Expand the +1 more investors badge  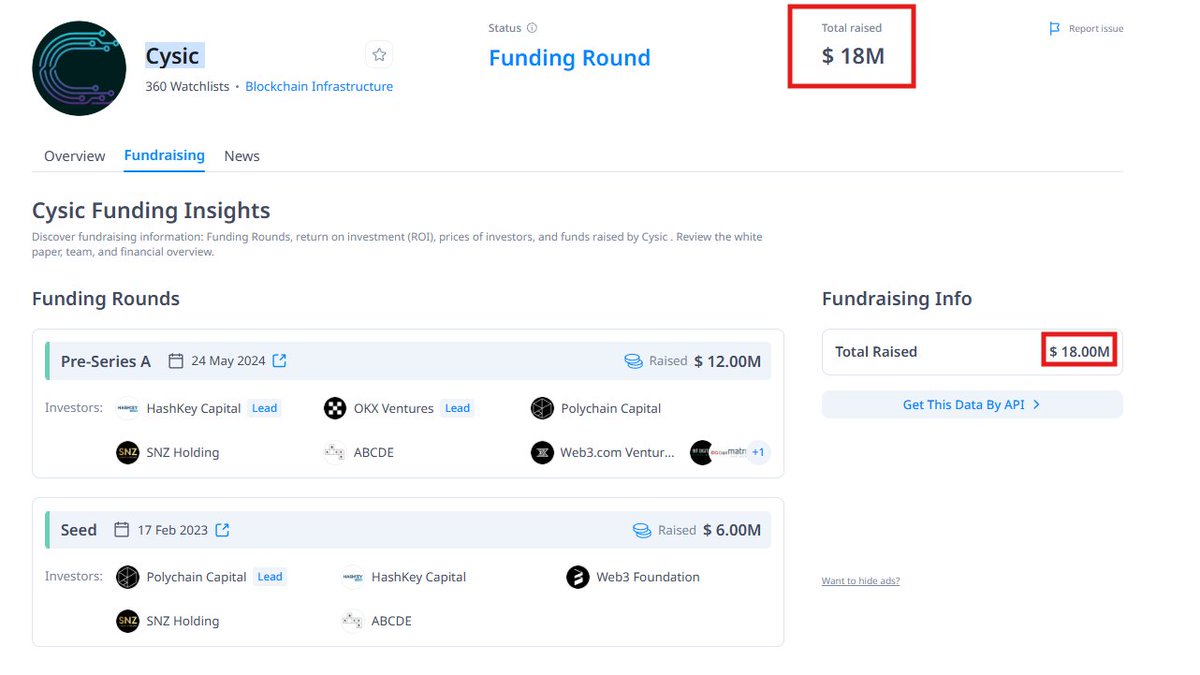pos(758,452)
